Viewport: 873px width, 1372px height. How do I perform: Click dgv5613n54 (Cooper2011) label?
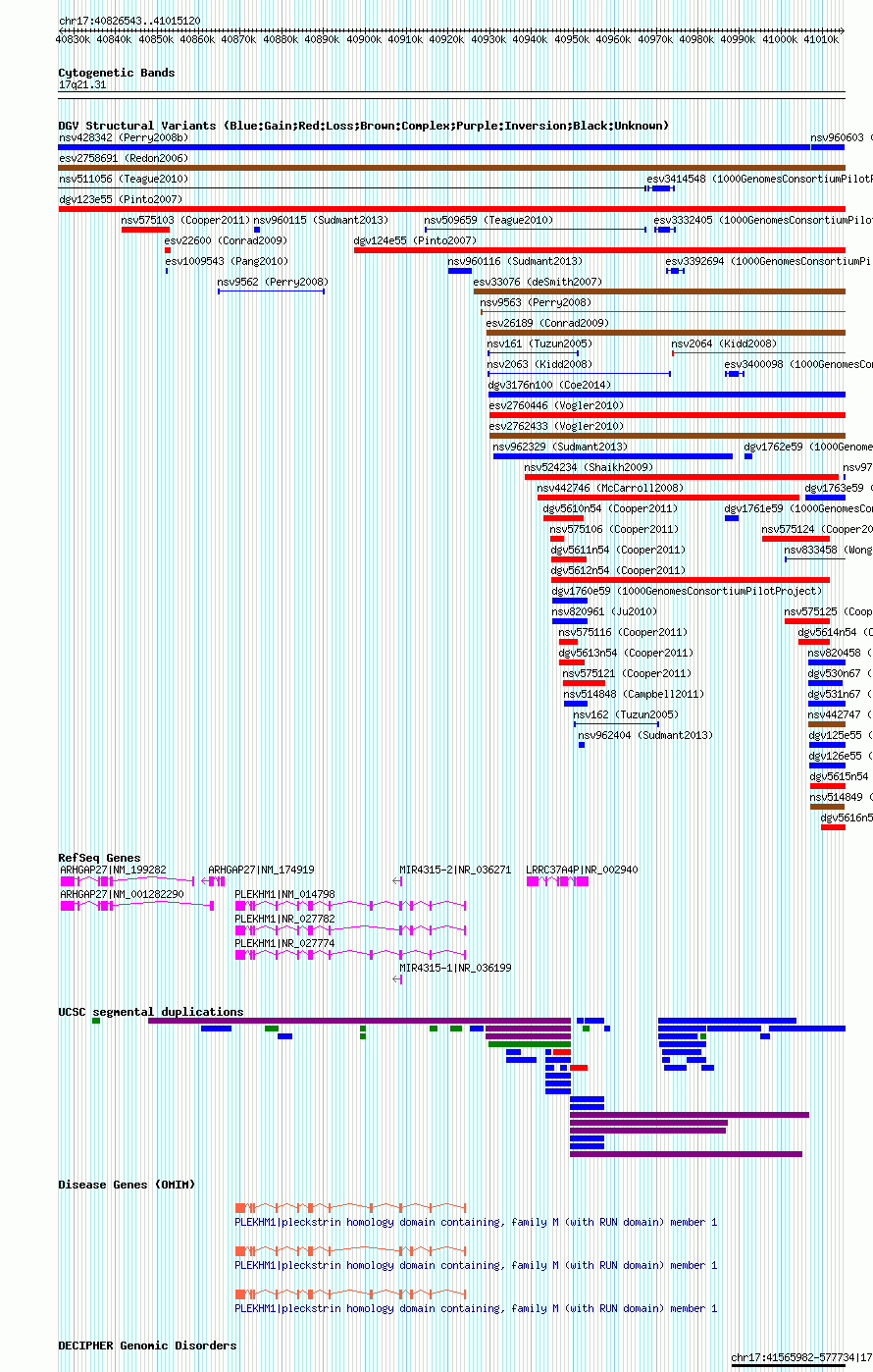[626, 653]
